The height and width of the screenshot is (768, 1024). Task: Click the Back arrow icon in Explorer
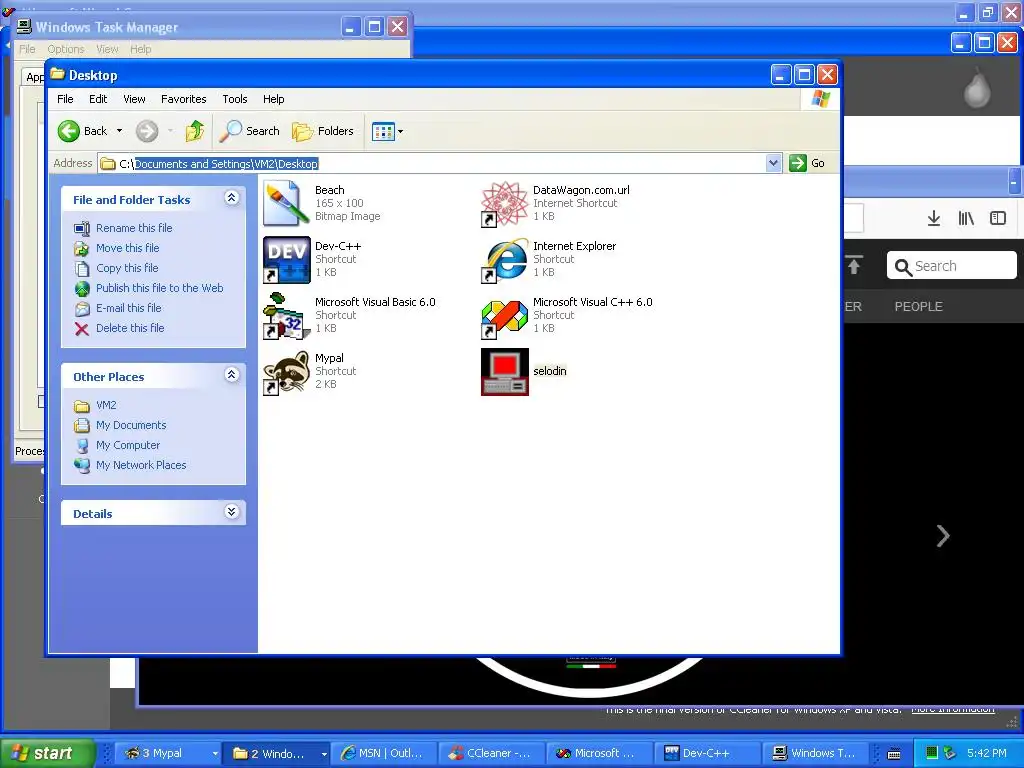click(69, 131)
